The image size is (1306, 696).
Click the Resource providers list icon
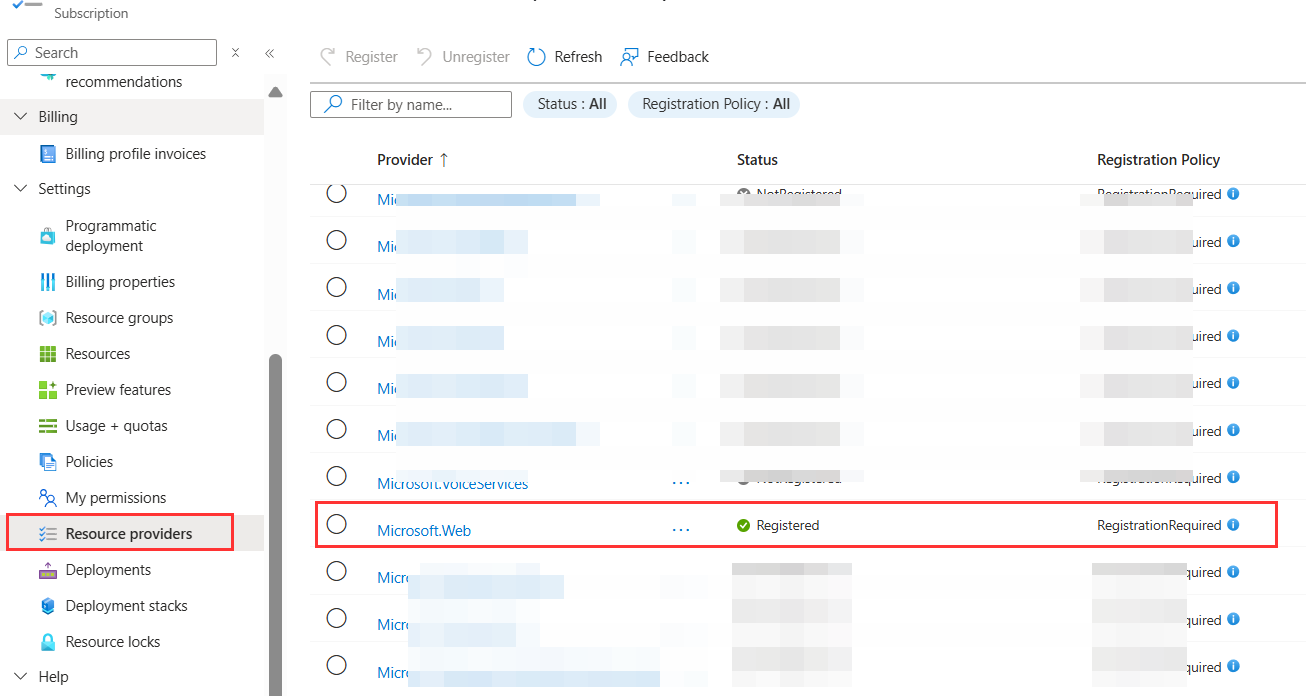[x=48, y=534]
